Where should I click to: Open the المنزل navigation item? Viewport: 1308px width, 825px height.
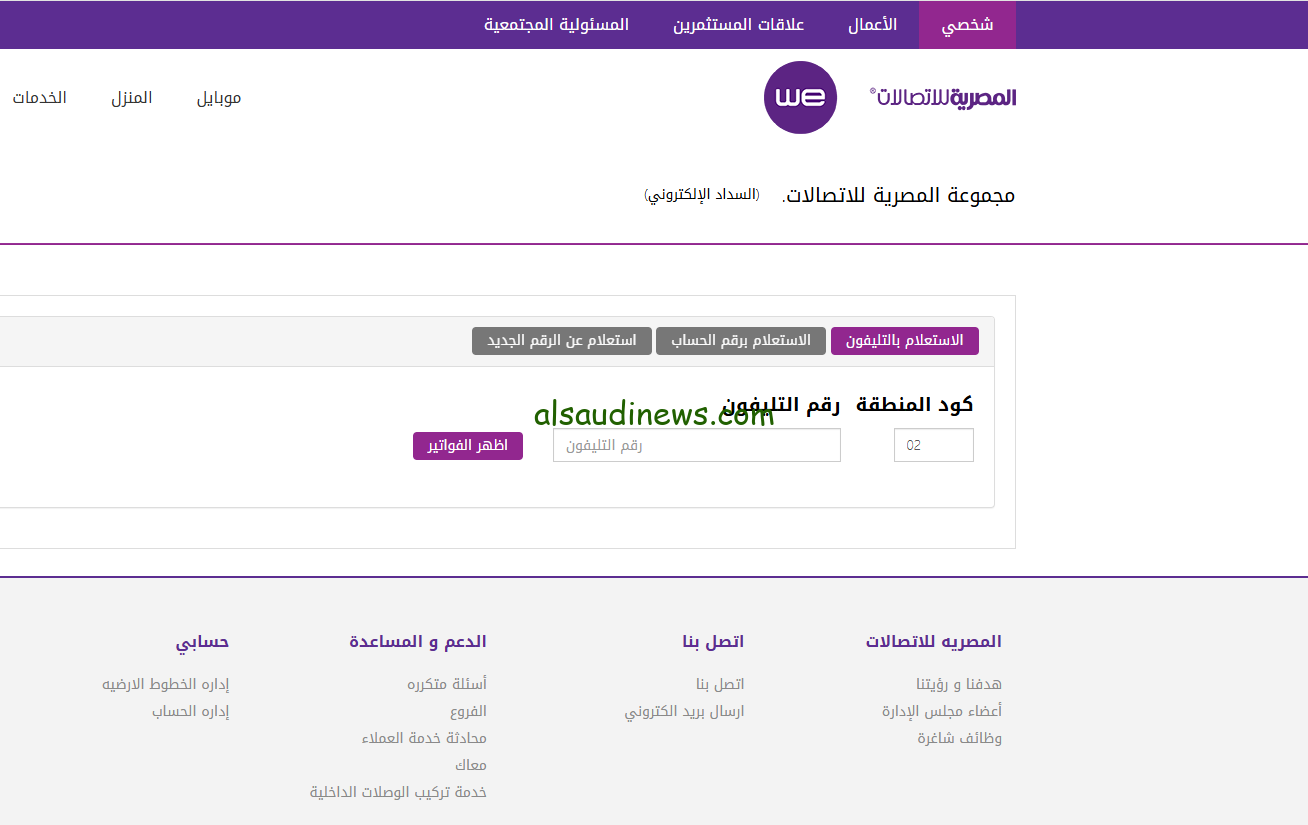click(132, 98)
